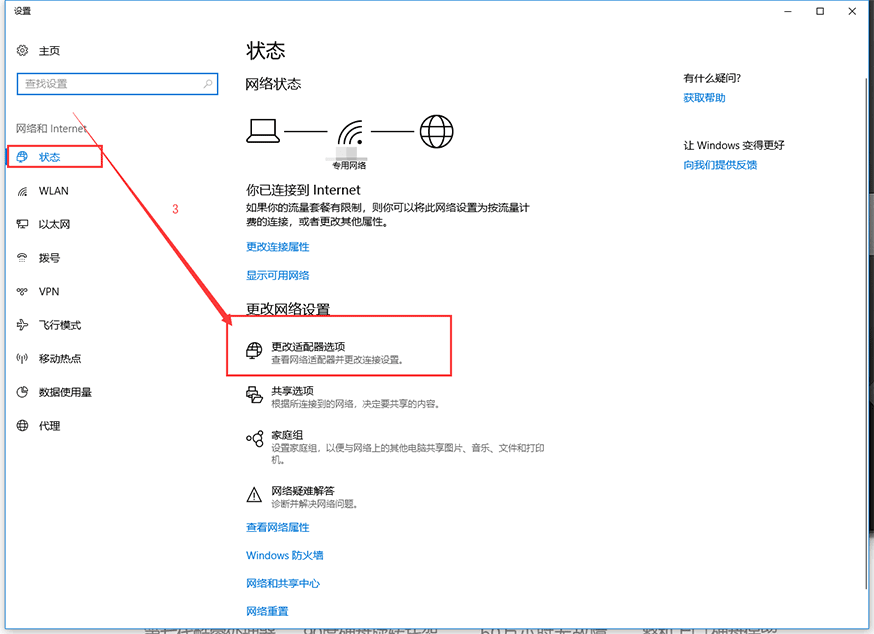The width and height of the screenshot is (874, 634).
Task: Click the 显示可用网络 link
Action: pos(277,275)
